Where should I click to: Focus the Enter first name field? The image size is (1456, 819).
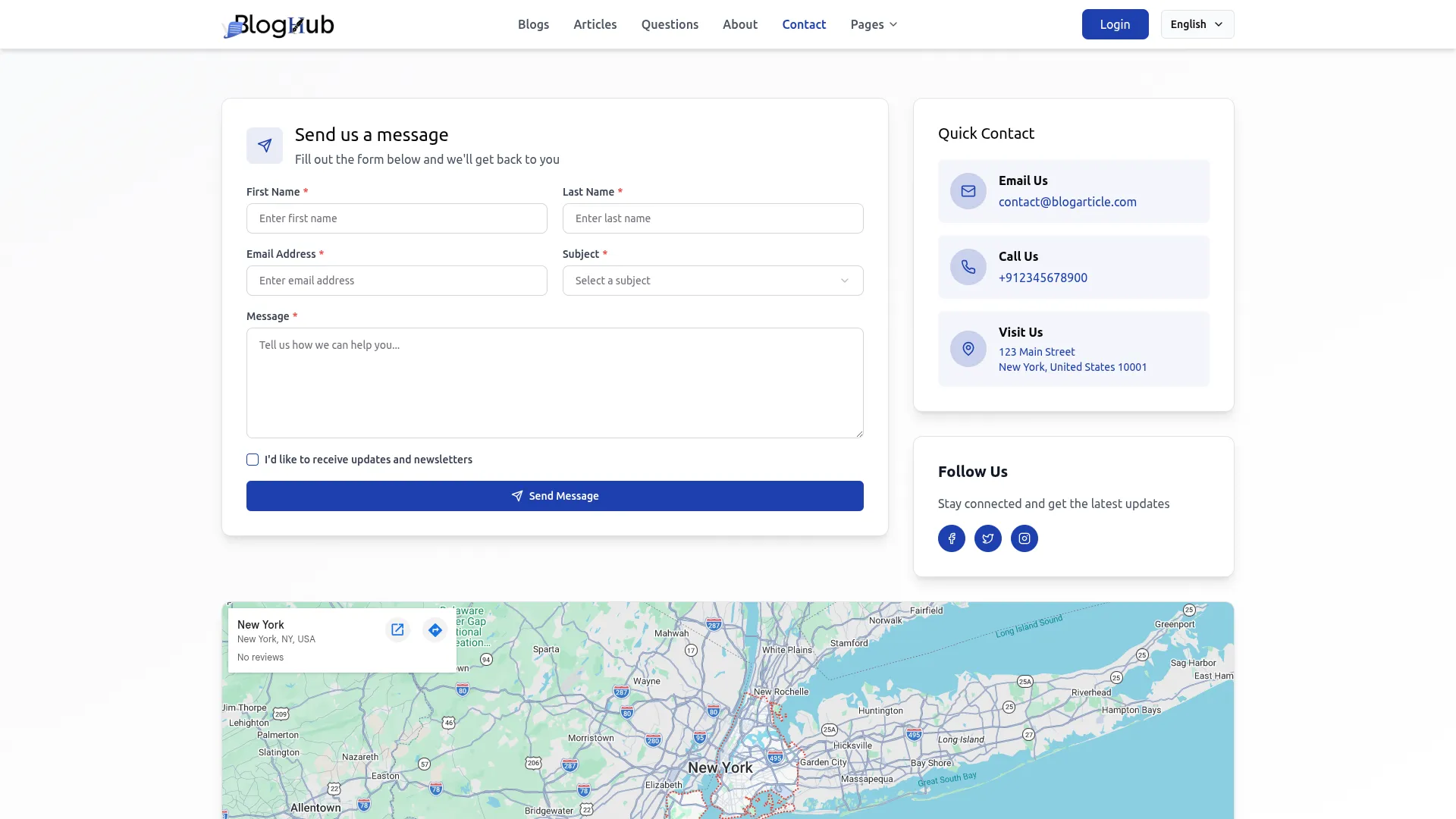(397, 218)
